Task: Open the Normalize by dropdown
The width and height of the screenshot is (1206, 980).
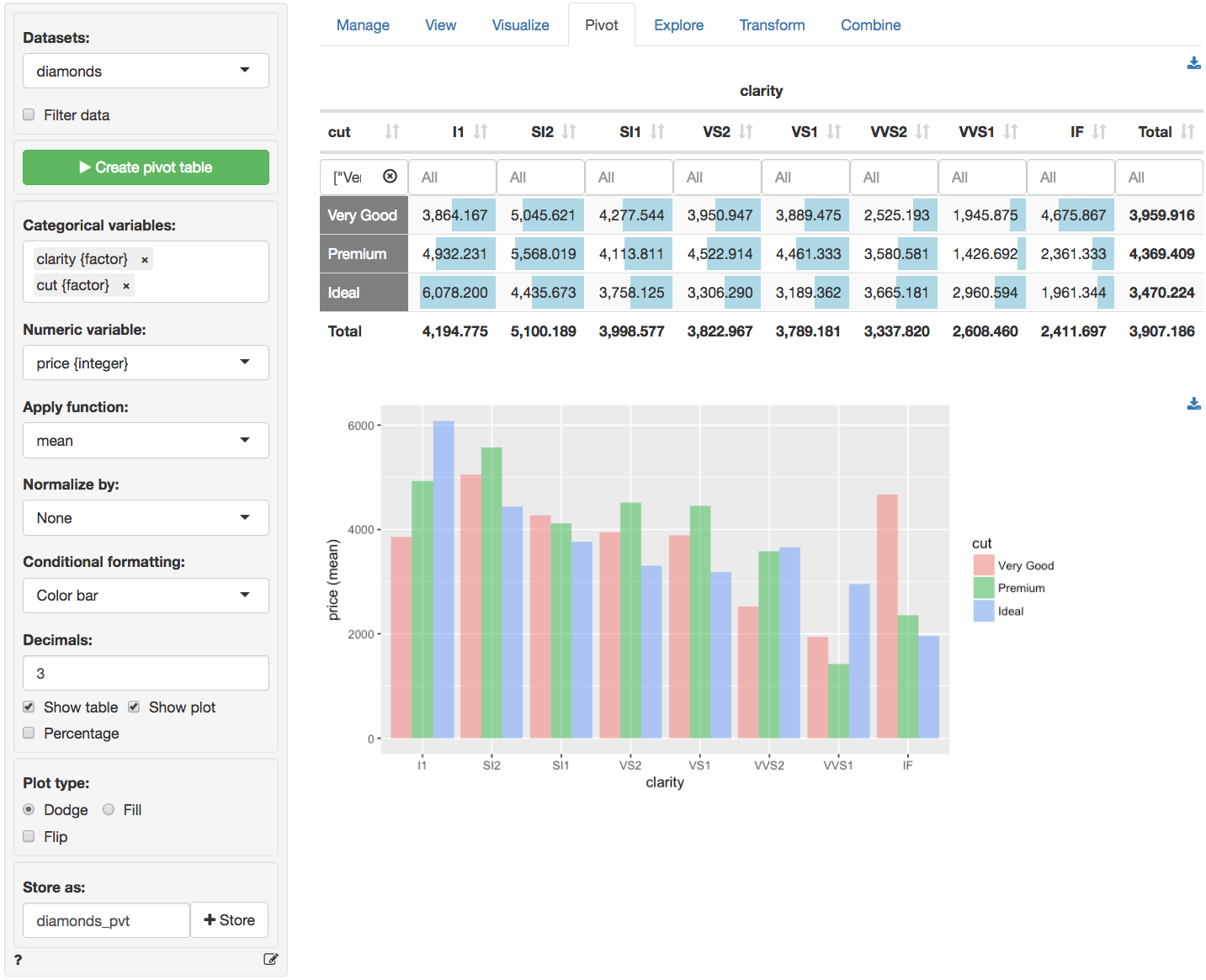Action: coord(145,517)
